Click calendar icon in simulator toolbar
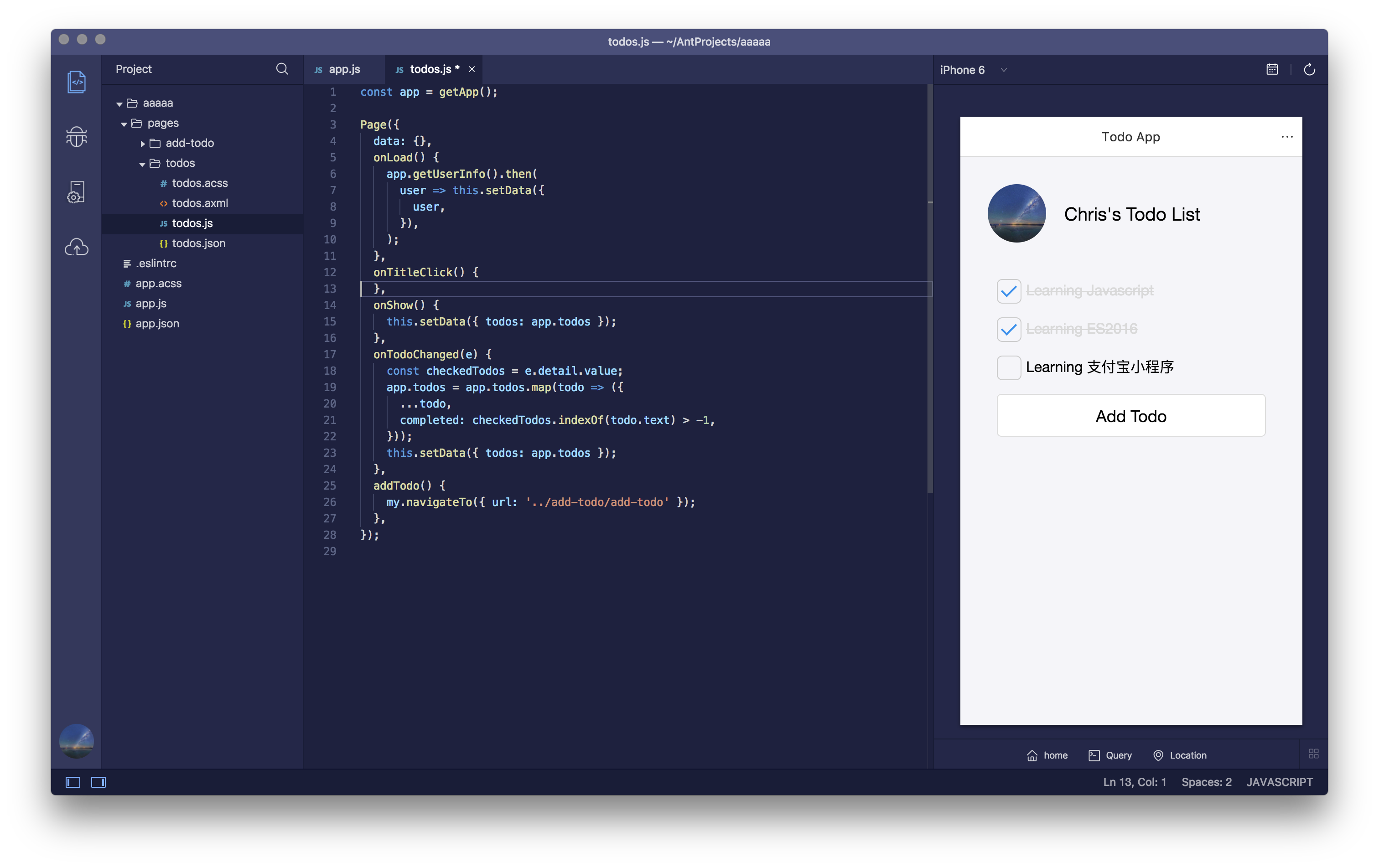 point(1272,70)
